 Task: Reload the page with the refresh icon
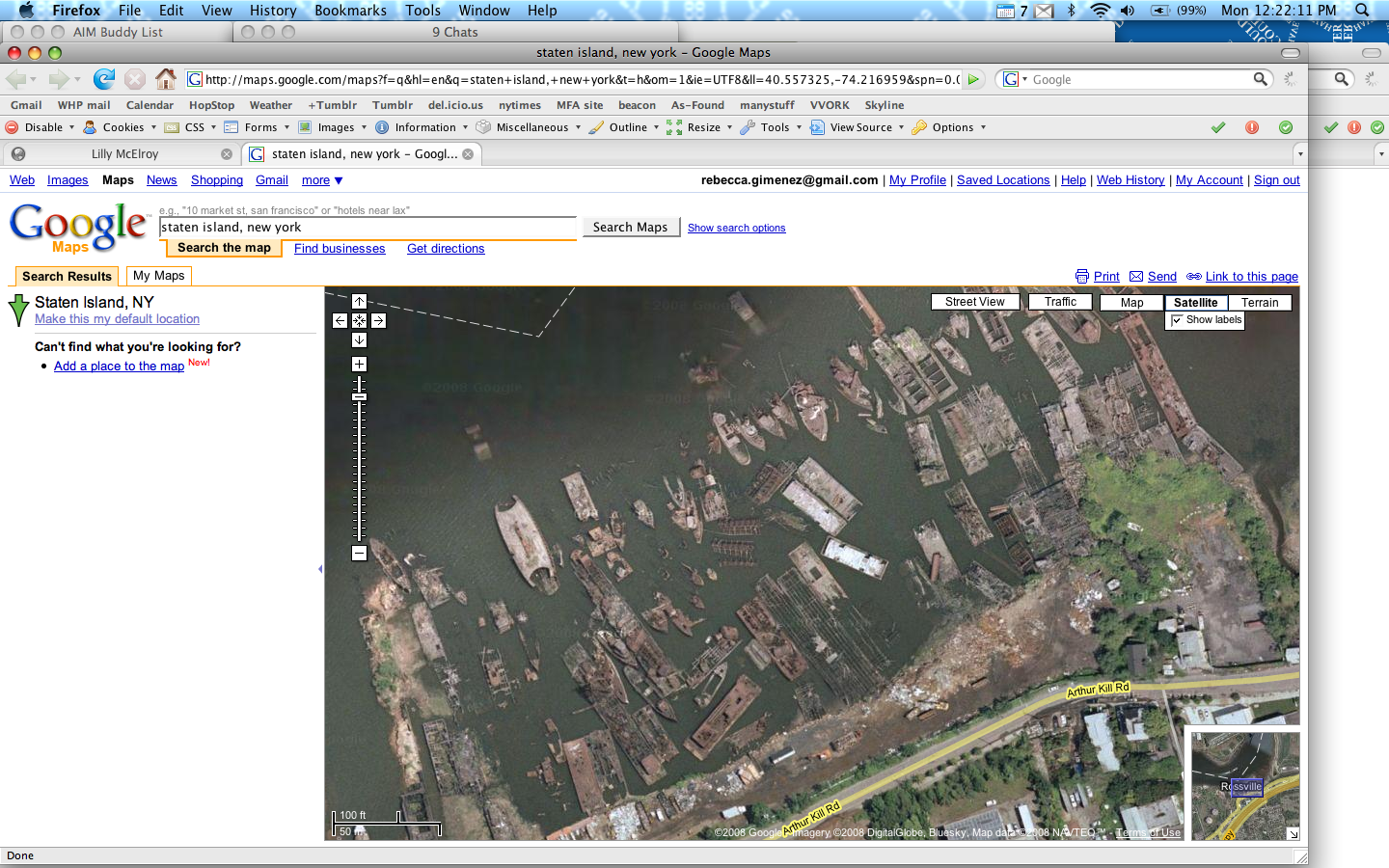[x=104, y=79]
